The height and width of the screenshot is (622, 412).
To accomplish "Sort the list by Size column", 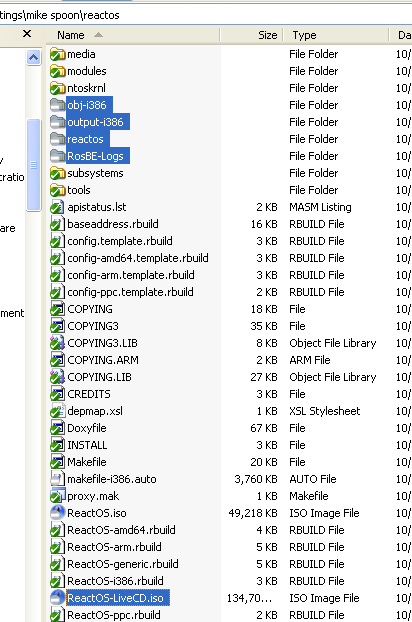I will [251, 35].
